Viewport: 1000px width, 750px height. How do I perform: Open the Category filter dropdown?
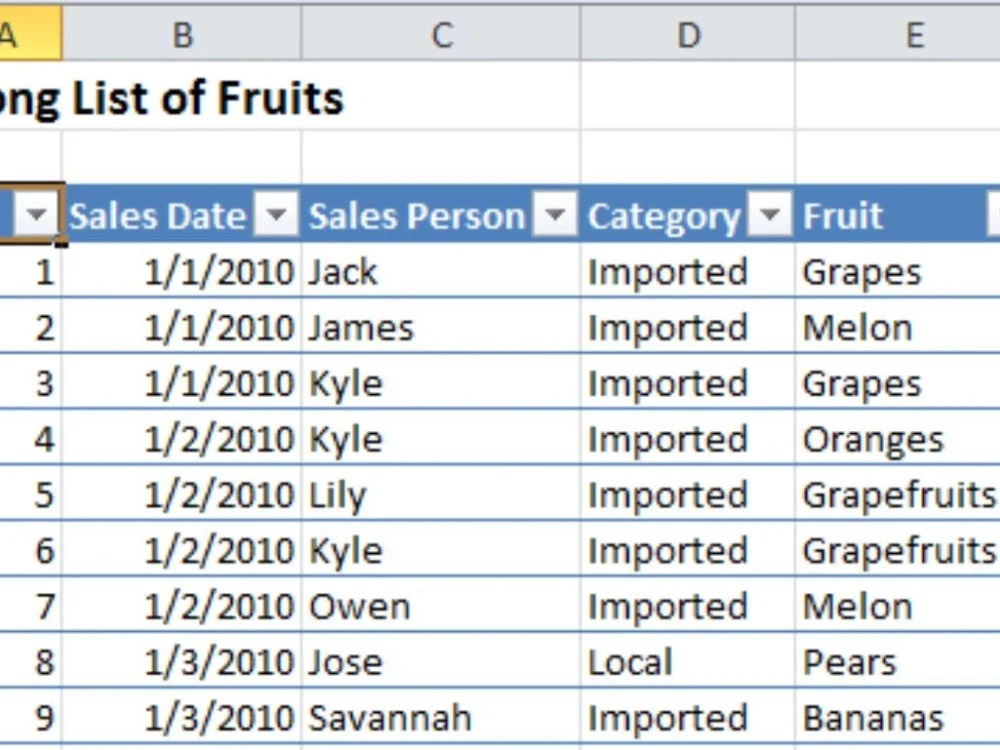(x=769, y=215)
